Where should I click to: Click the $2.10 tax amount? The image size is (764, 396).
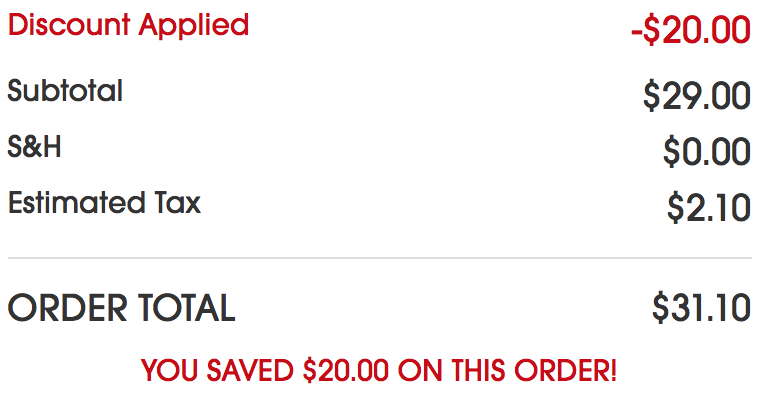[x=709, y=208]
